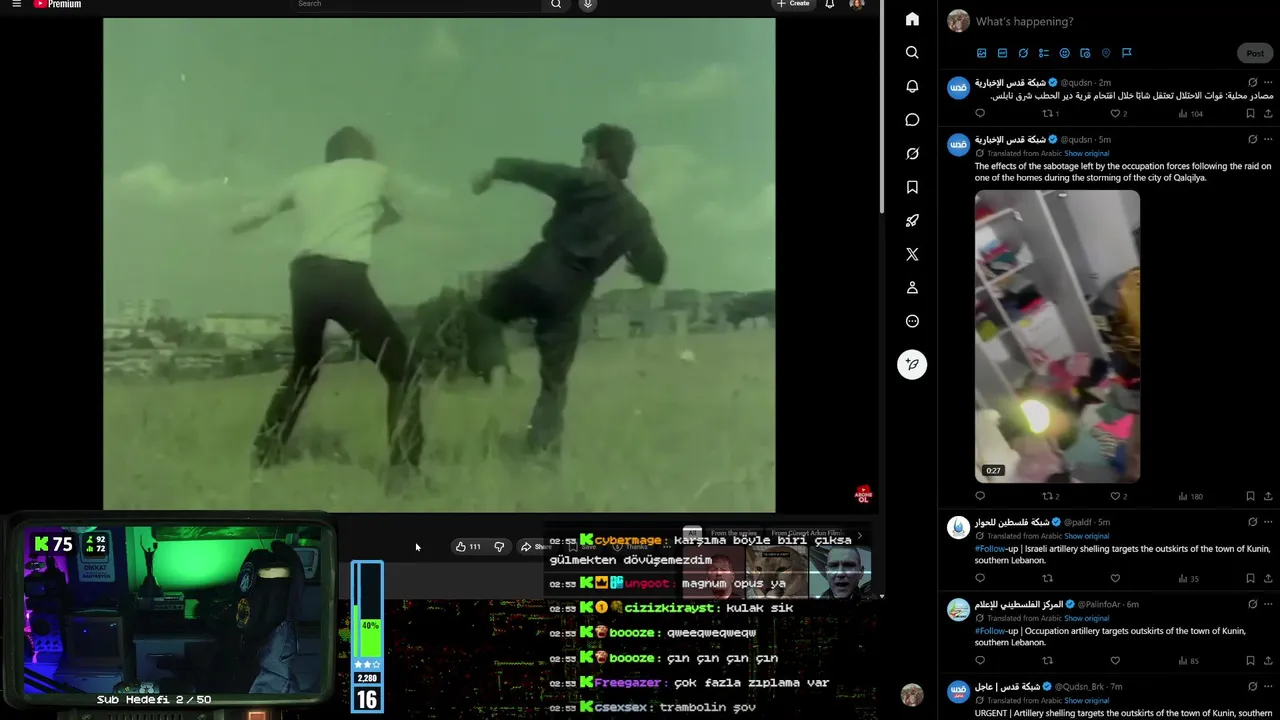Open the emoji picker in the composer

1064,53
